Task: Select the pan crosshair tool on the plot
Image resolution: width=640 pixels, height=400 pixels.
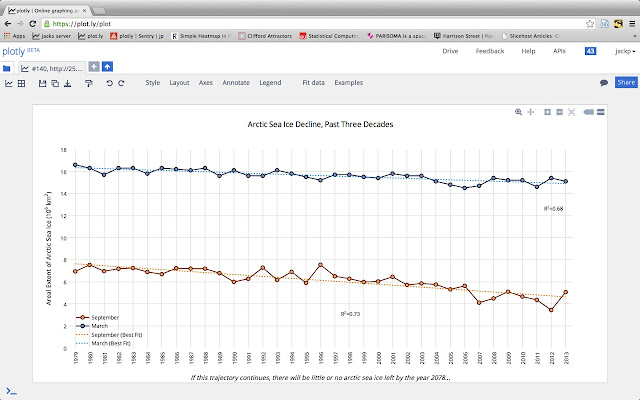Action: 531,112
